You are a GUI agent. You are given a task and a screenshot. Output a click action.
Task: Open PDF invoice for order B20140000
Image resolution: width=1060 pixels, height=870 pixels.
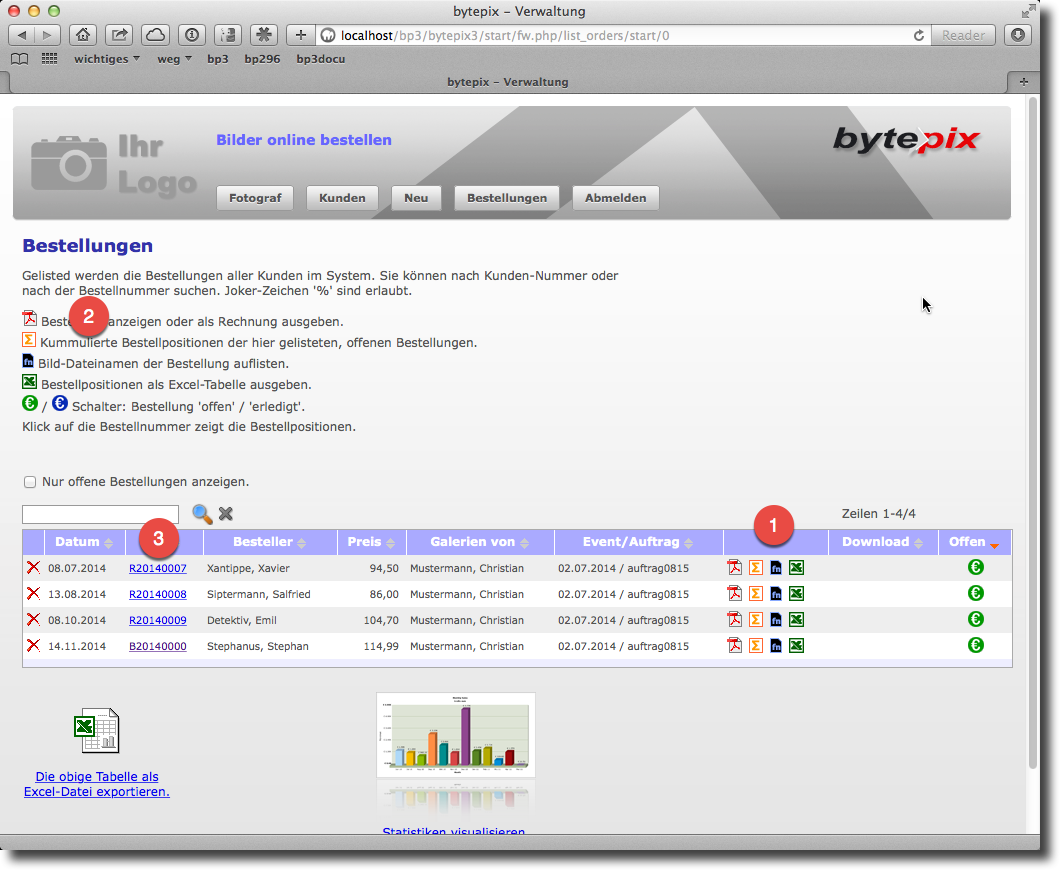click(x=734, y=646)
